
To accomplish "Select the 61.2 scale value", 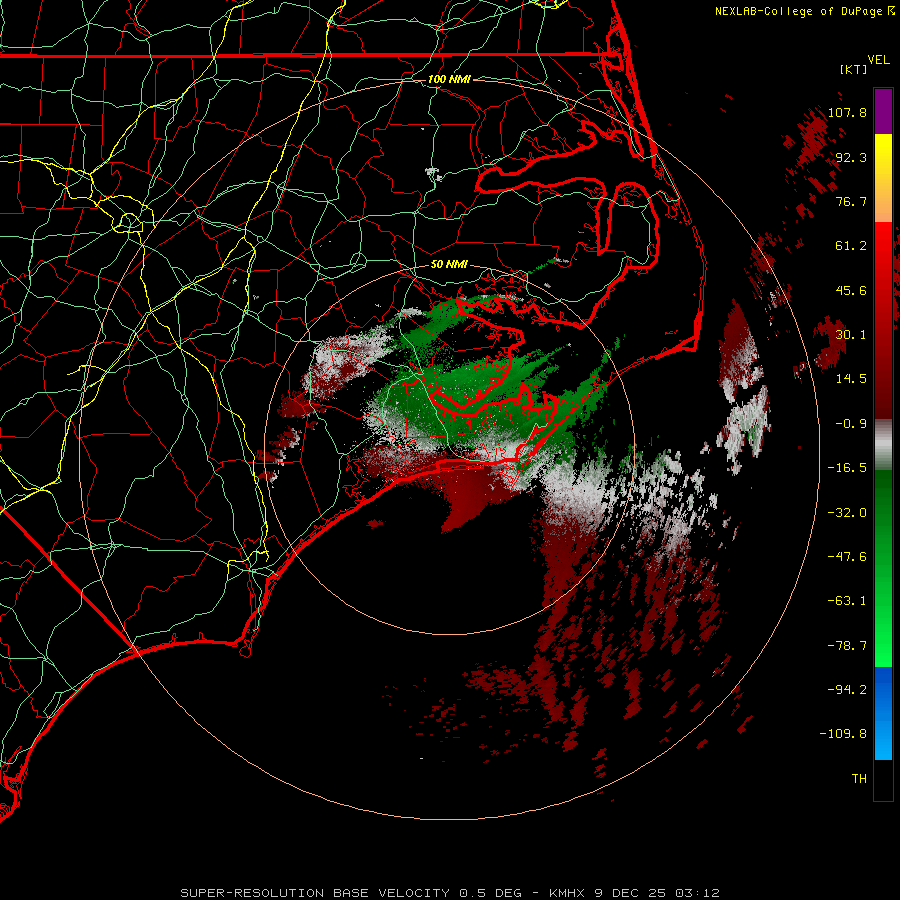I will 851,246.
